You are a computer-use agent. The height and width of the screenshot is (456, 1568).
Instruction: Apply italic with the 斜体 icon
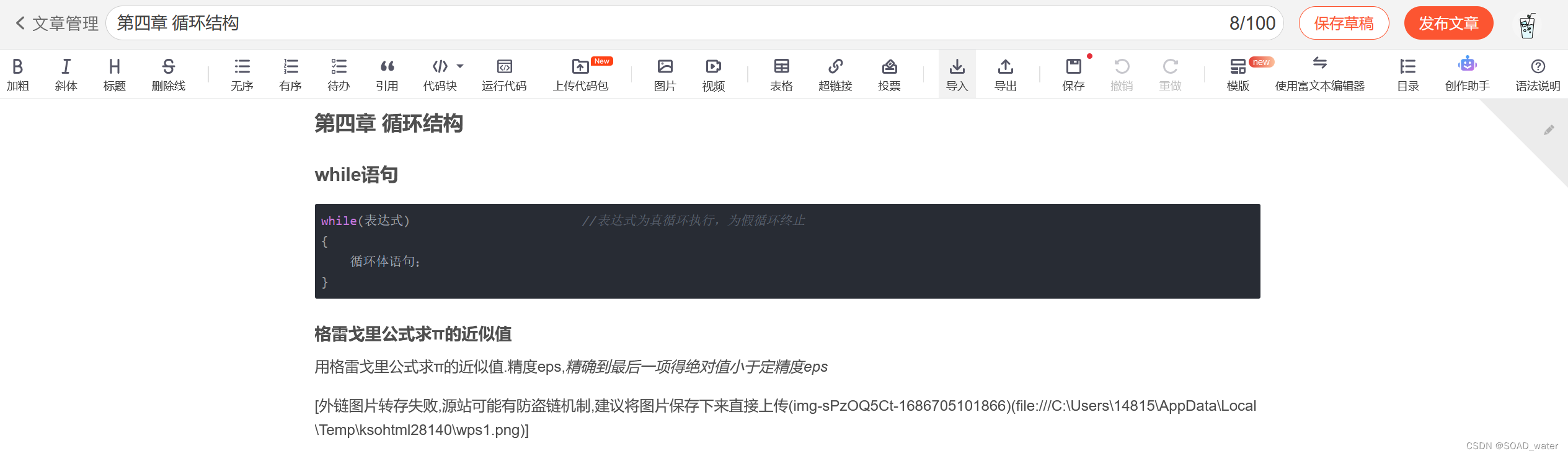(x=66, y=74)
